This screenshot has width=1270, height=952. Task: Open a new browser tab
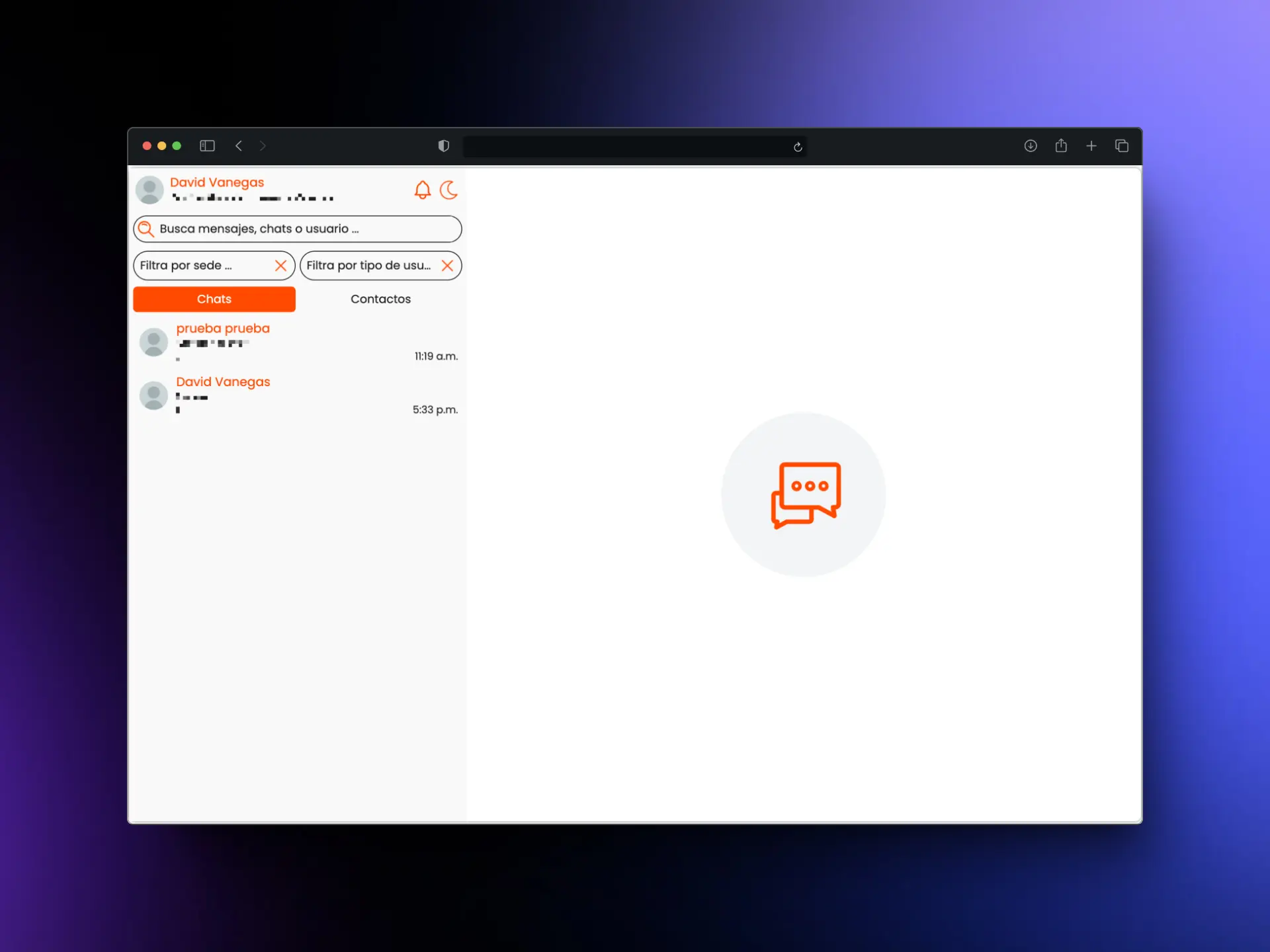tap(1091, 146)
